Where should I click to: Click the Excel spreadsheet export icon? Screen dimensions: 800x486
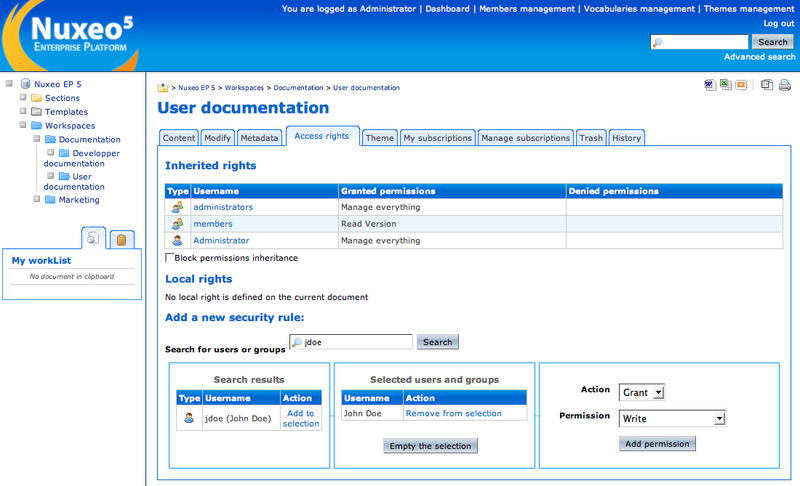(725, 85)
